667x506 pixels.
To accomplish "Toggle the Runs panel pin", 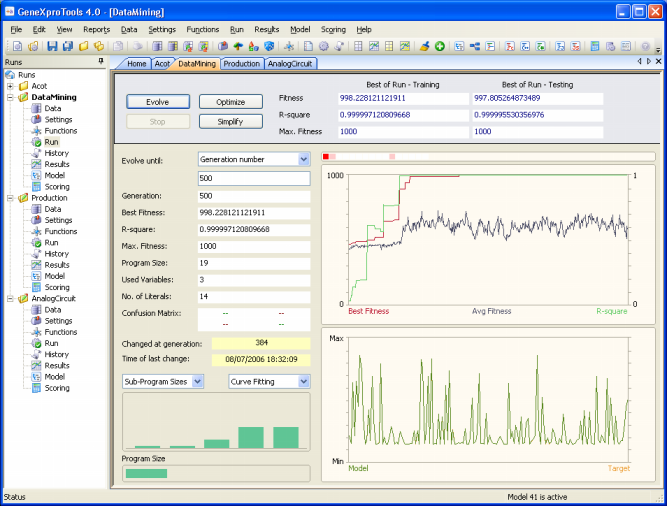I will point(101,62).
